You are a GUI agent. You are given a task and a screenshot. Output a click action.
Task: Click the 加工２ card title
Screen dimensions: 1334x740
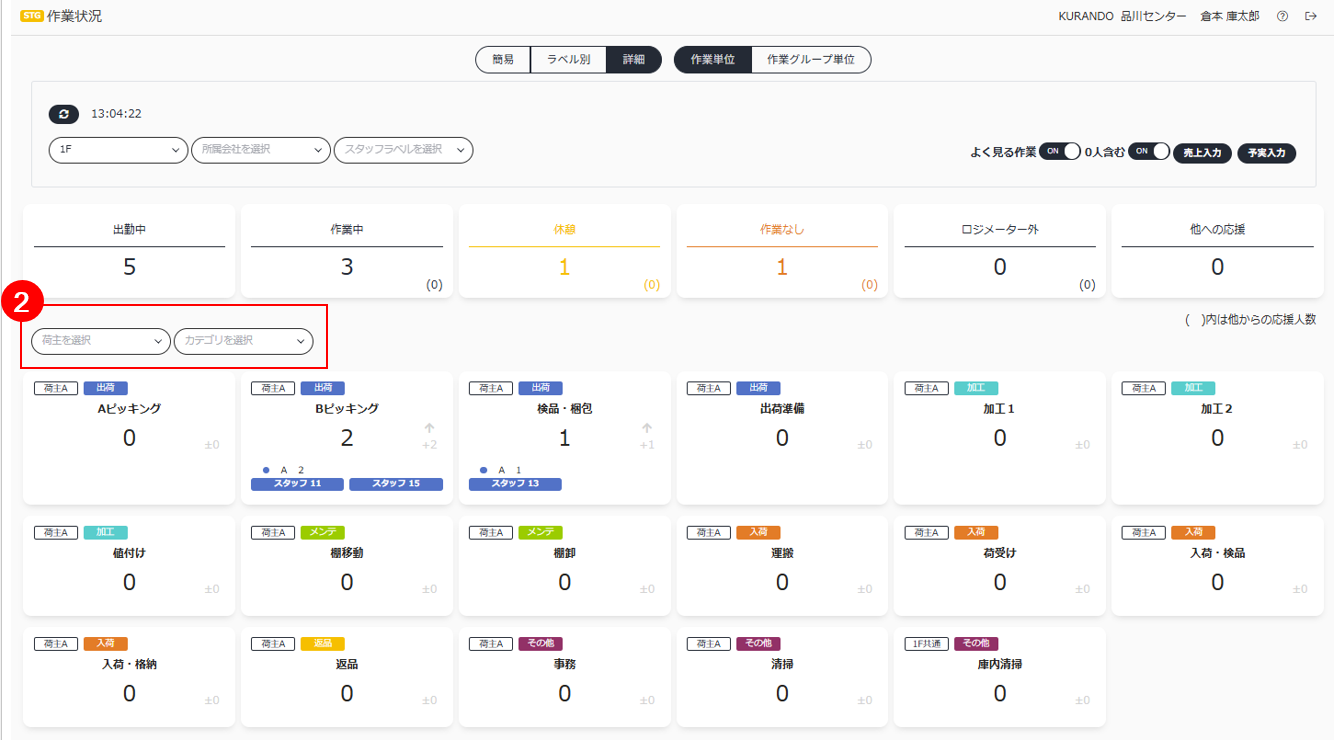(x=1217, y=409)
